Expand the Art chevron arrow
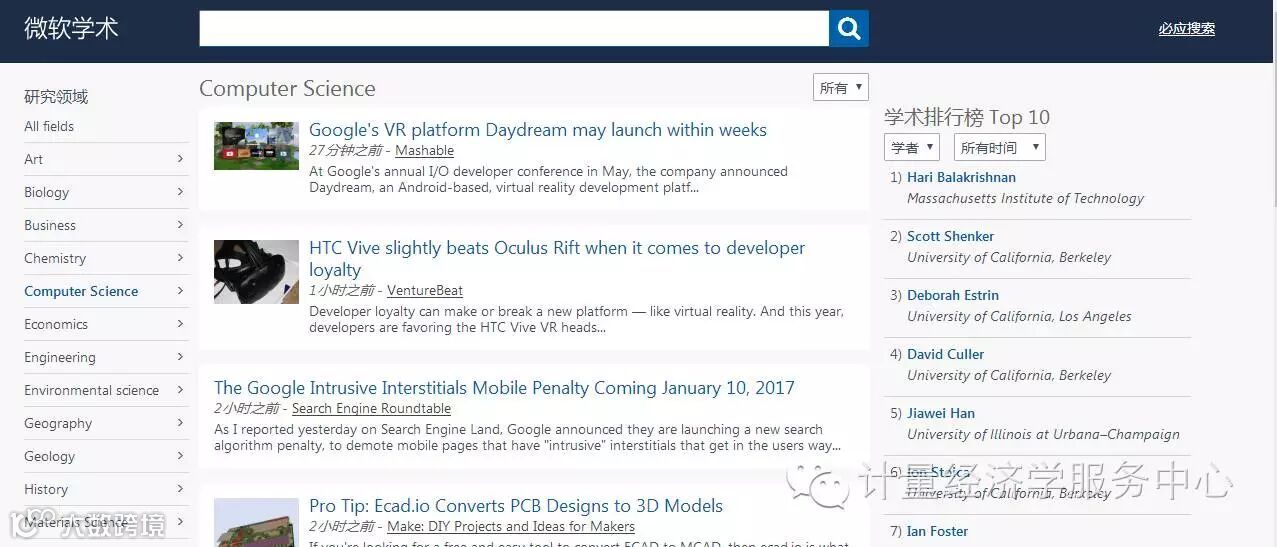 click(180, 158)
